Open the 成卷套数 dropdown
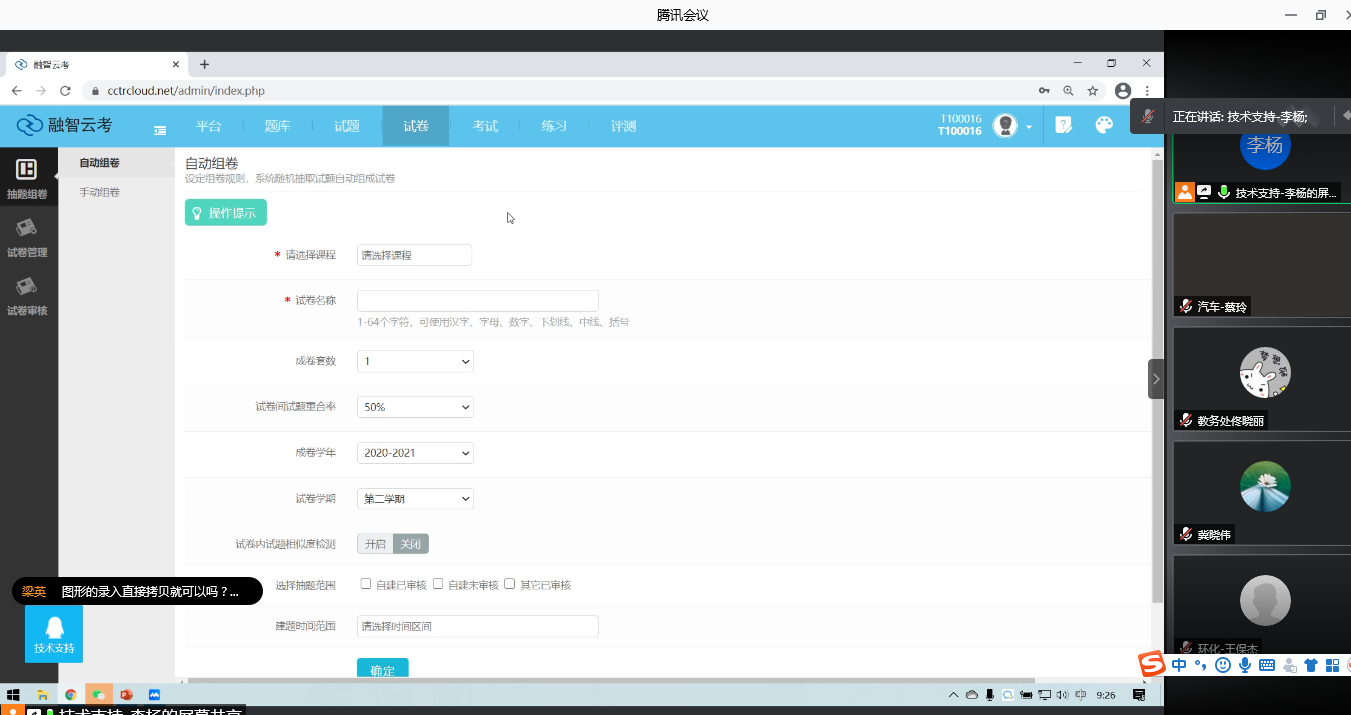This screenshot has height=715, width=1351. [415, 361]
